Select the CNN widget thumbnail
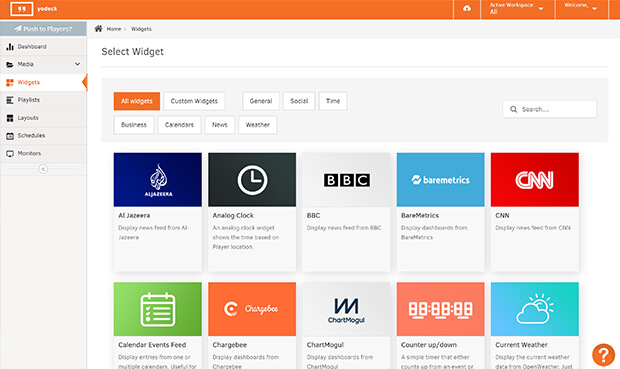This screenshot has height=369, width=620. pos(535,180)
